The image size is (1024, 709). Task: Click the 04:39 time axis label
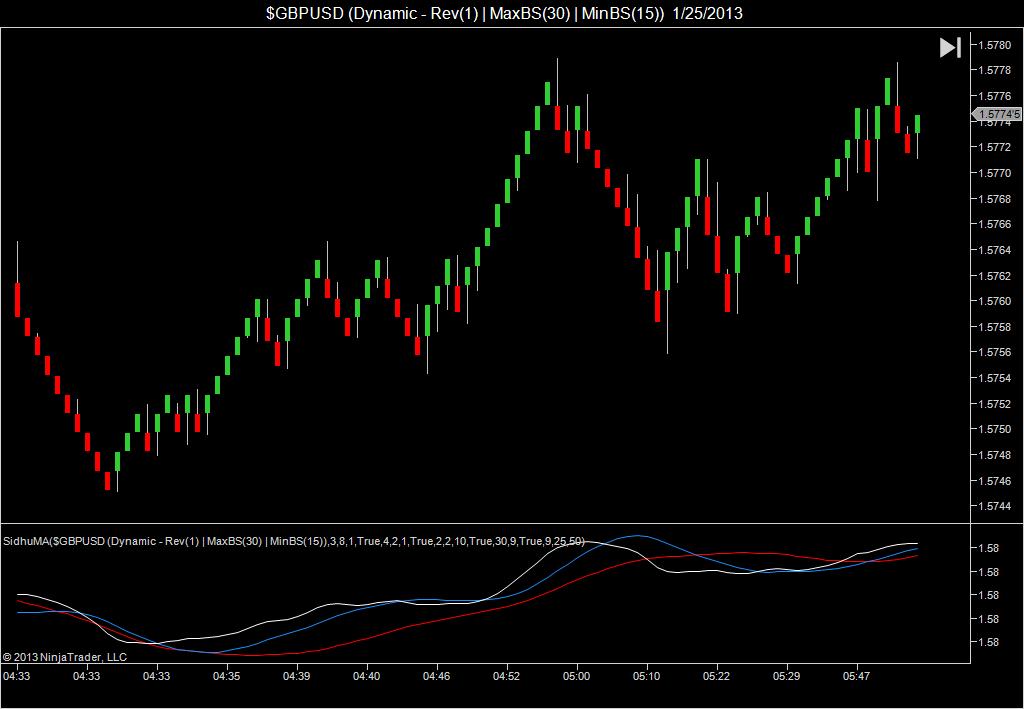tap(296, 676)
